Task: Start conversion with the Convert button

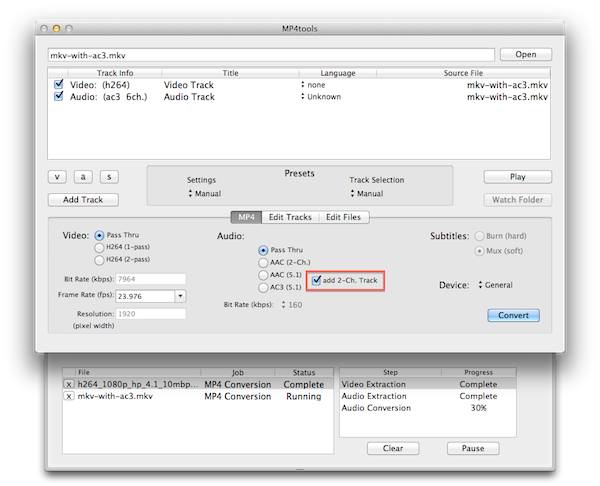Action: [x=513, y=315]
